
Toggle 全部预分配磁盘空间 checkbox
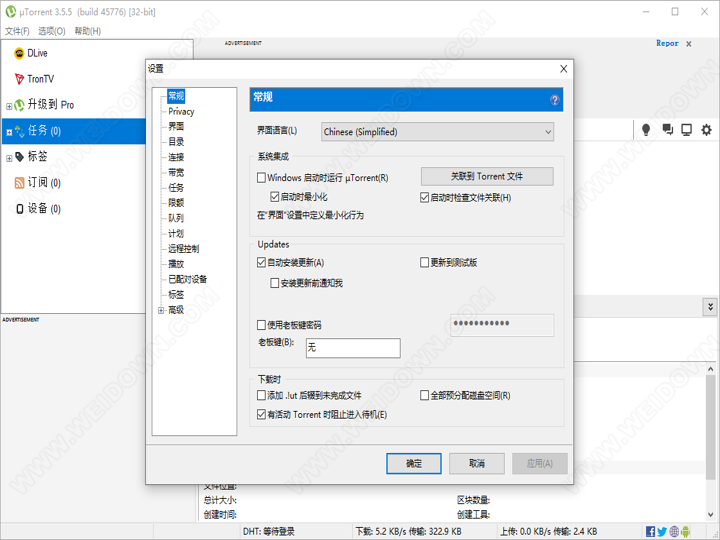pyautogui.click(x=424, y=395)
